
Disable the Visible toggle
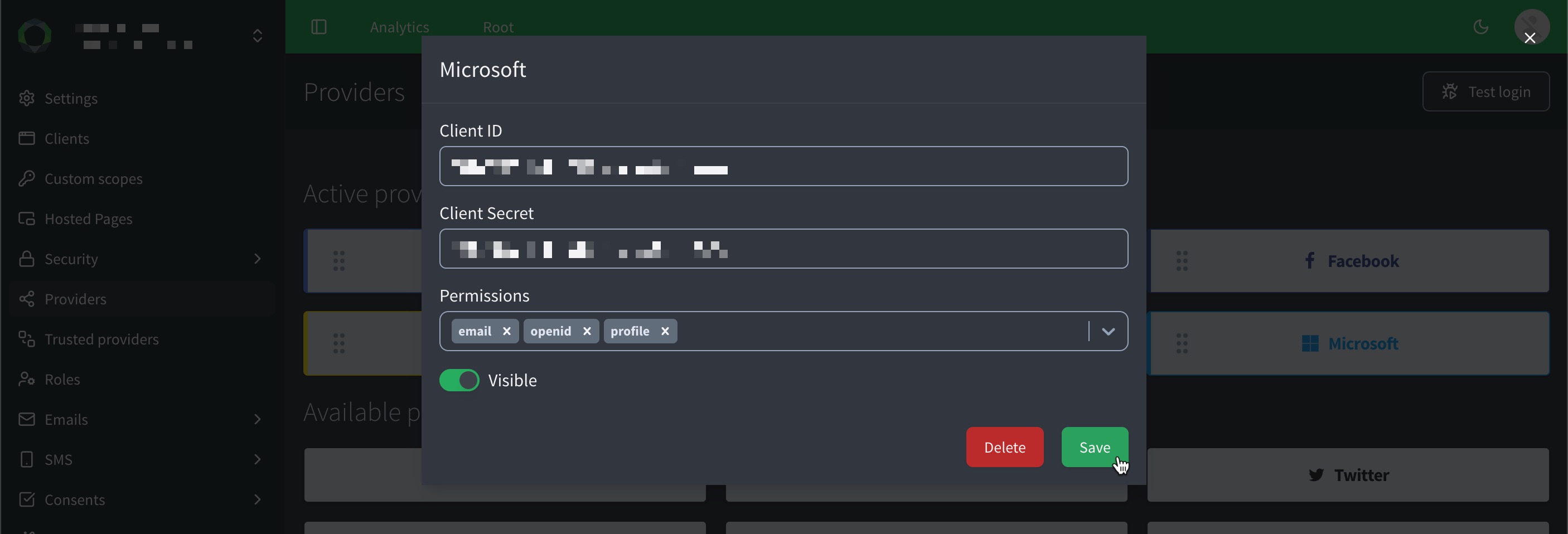coord(459,380)
